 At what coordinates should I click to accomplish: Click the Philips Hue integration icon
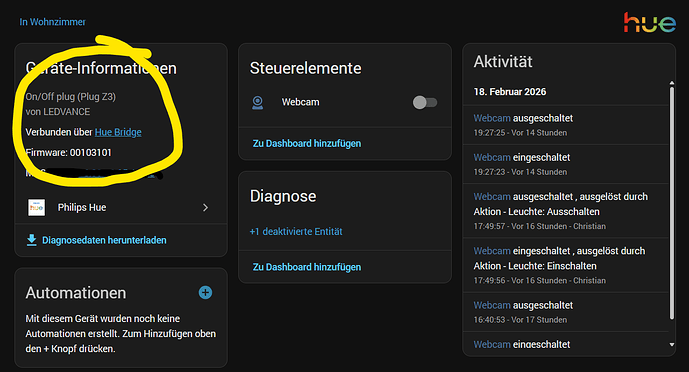(x=36, y=207)
